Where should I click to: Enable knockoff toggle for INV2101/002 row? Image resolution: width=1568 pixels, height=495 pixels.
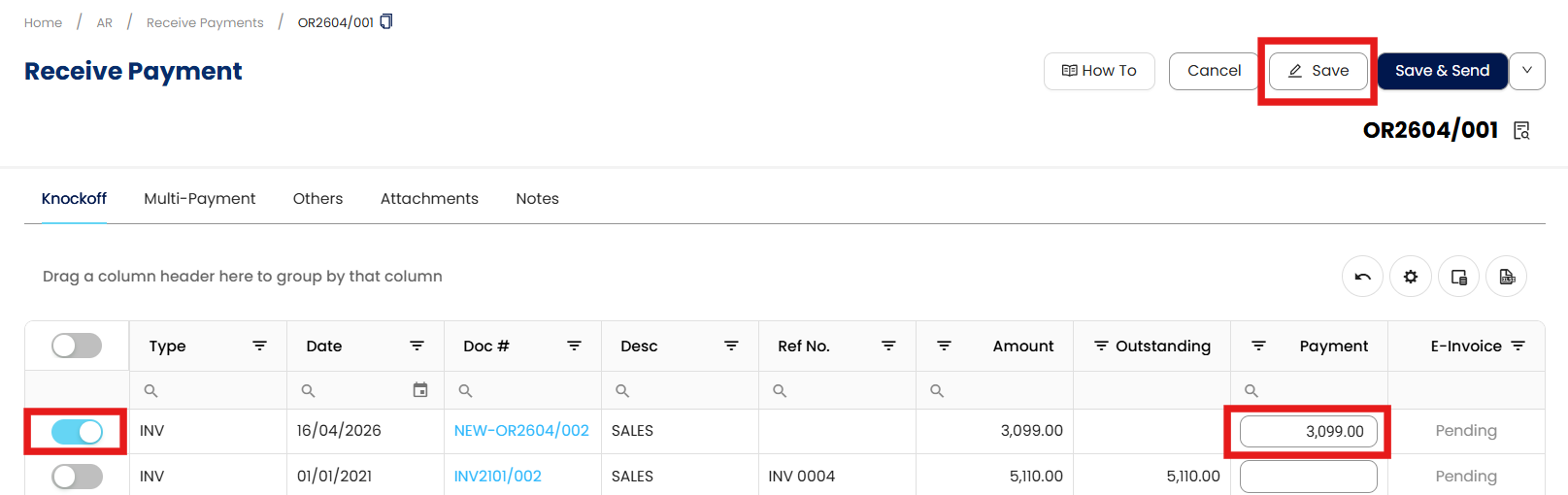pos(77,477)
